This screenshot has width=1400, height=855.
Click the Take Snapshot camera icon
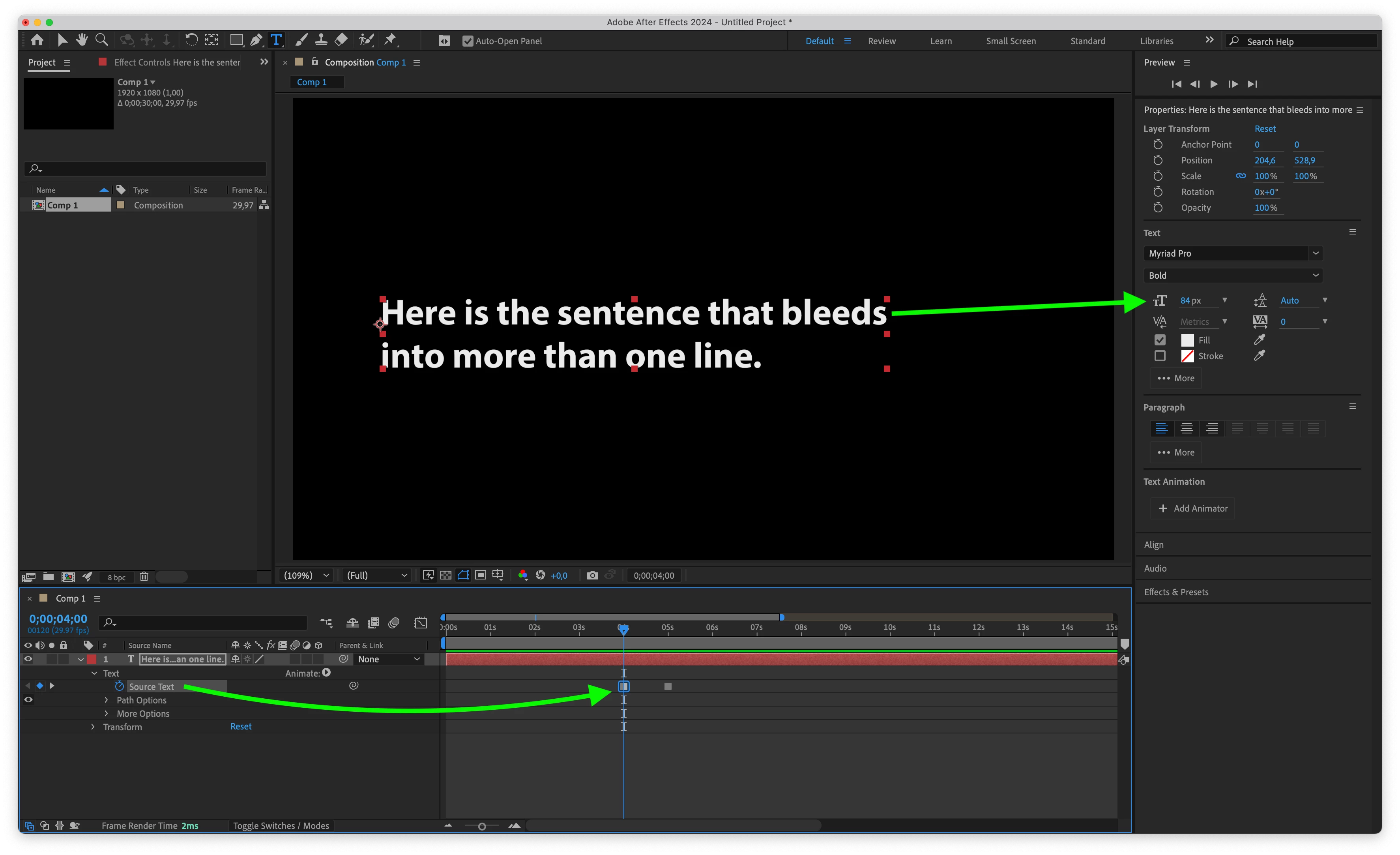click(592, 575)
